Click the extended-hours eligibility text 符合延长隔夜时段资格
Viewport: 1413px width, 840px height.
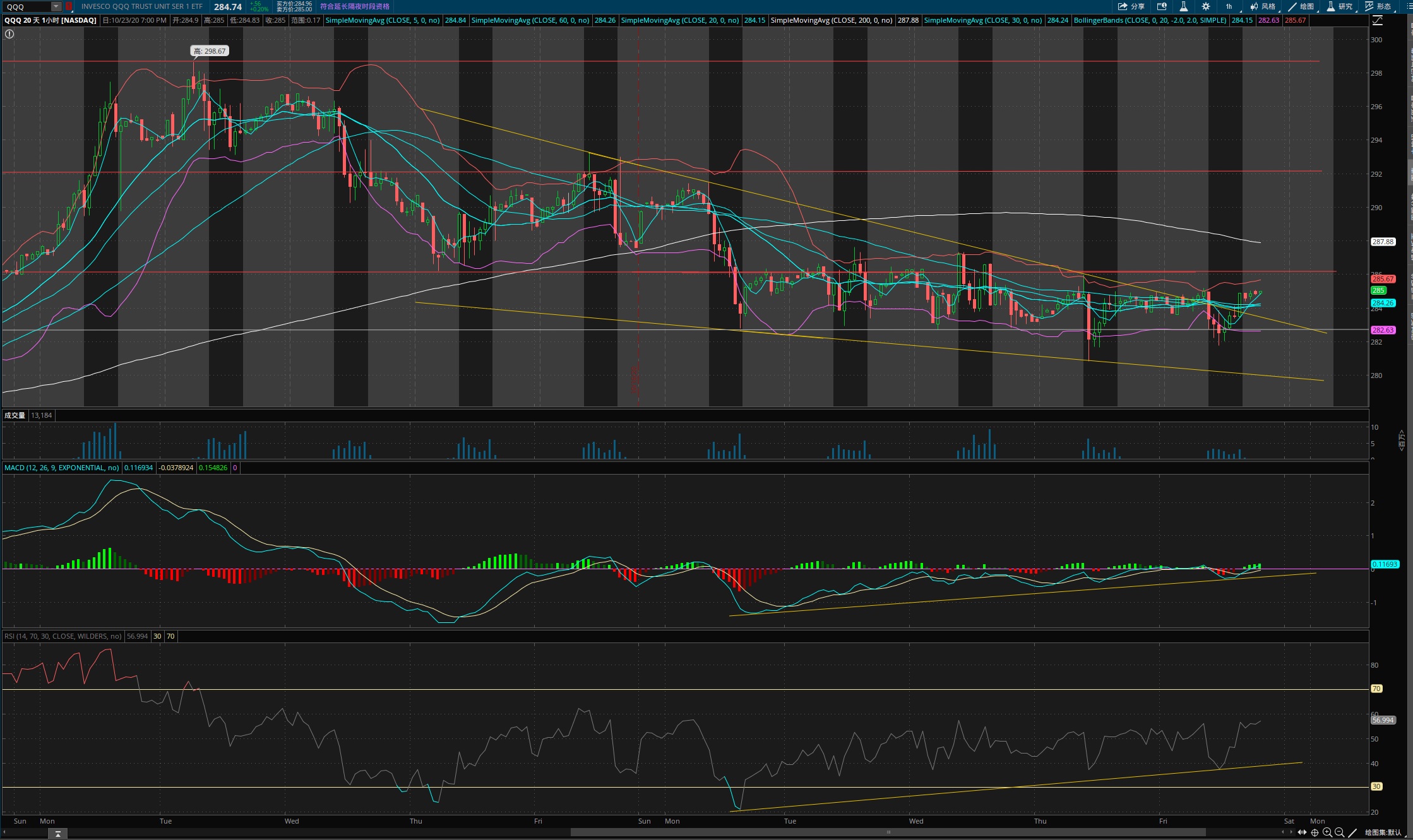(x=355, y=6)
